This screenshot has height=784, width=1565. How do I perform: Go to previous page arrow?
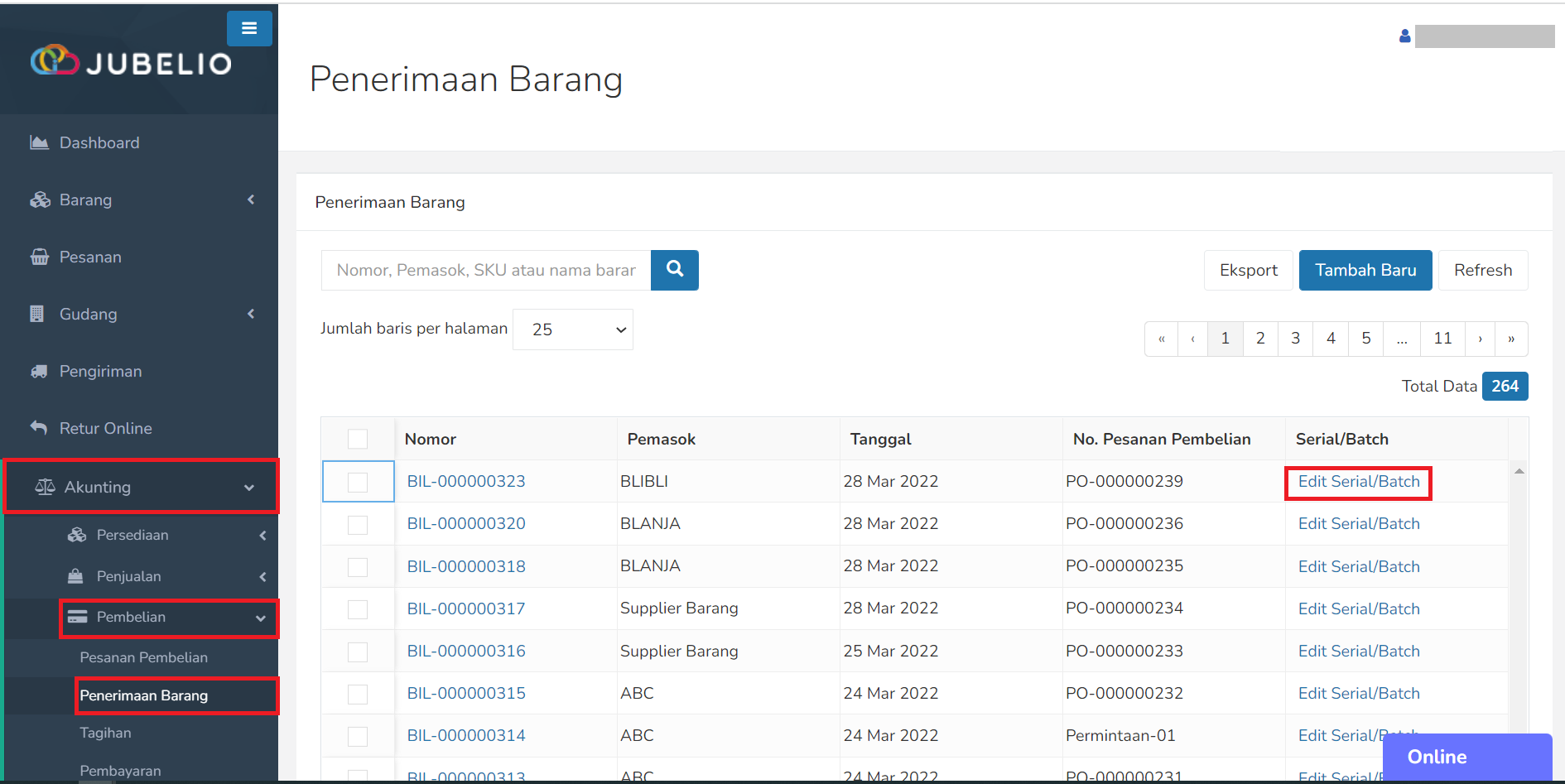pyautogui.click(x=1192, y=339)
